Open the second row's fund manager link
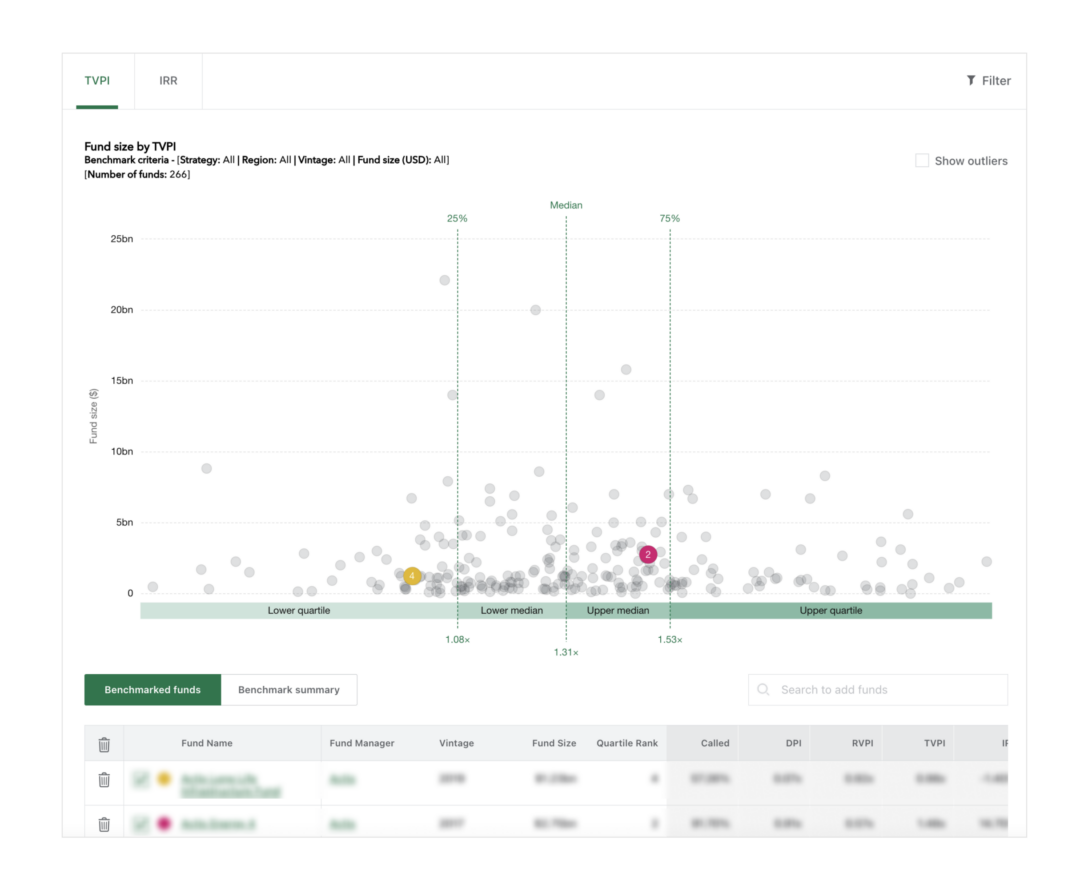The width and height of the screenshot is (1088, 889). (342, 825)
